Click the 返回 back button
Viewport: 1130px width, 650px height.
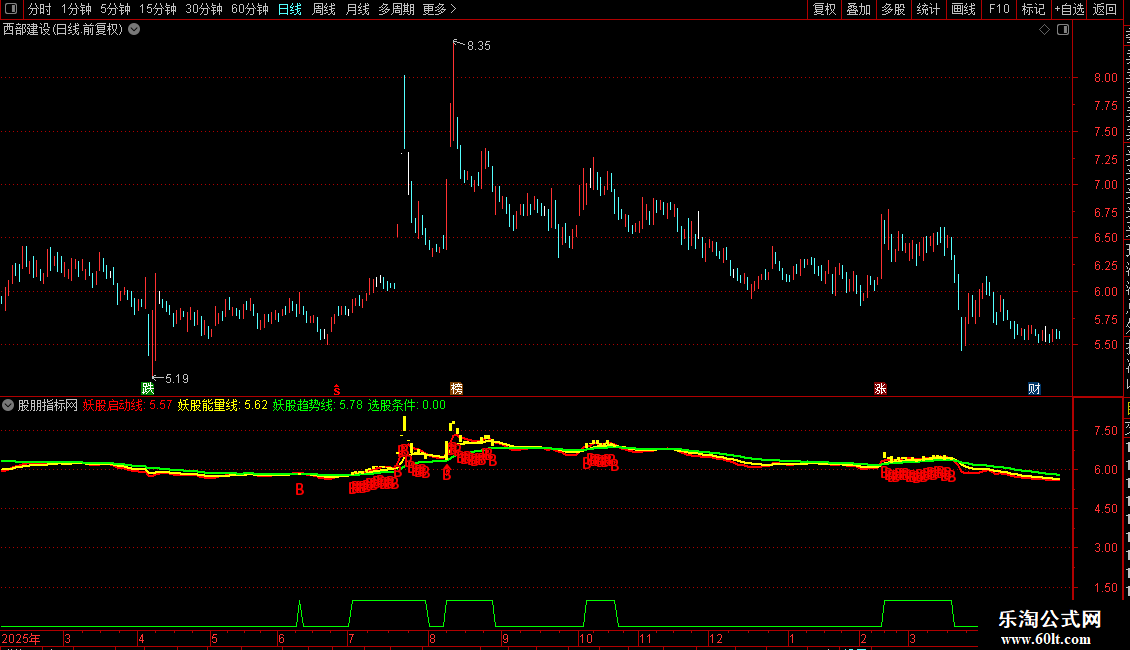[x=1105, y=9]
